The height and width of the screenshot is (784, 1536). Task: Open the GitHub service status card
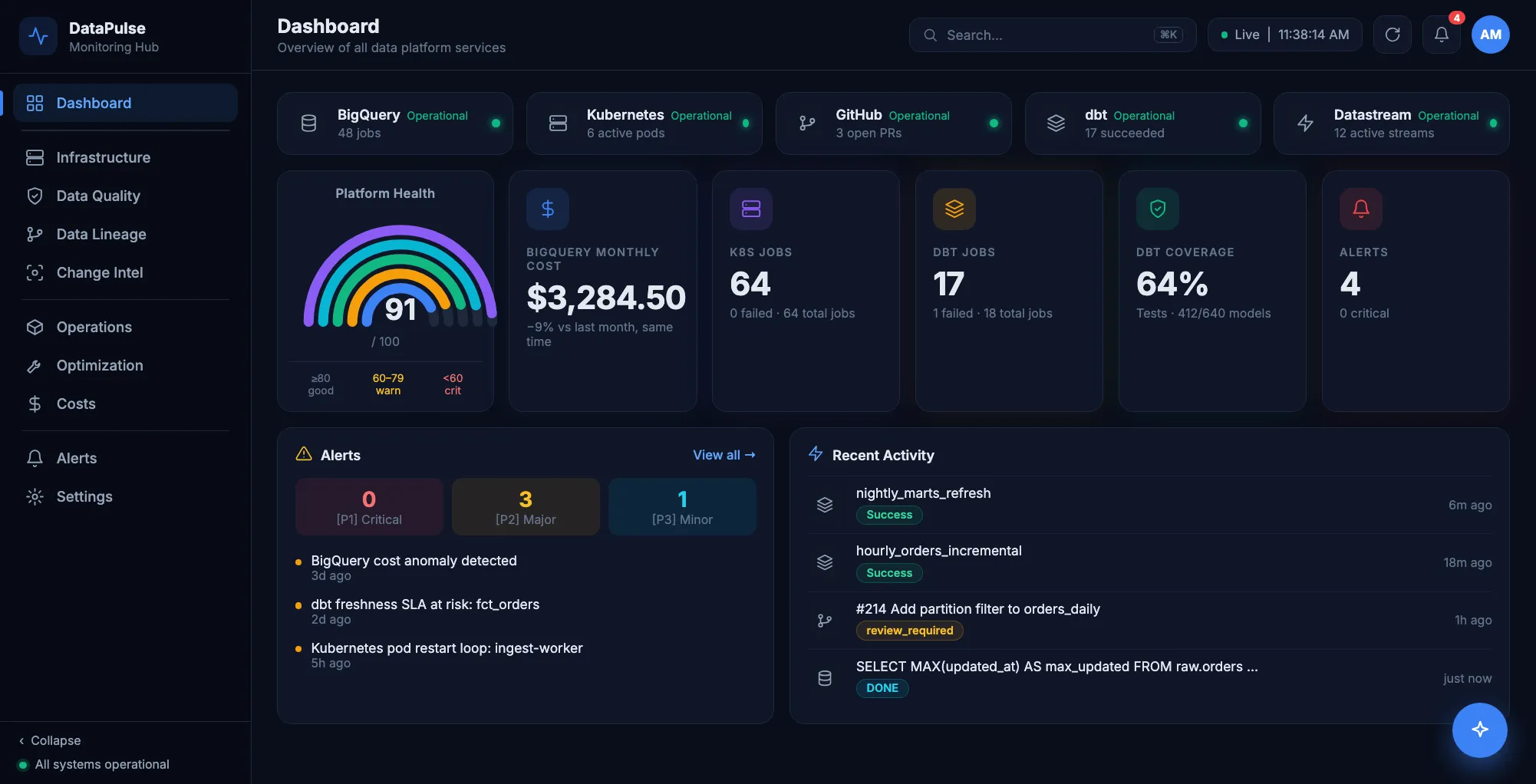893,124
